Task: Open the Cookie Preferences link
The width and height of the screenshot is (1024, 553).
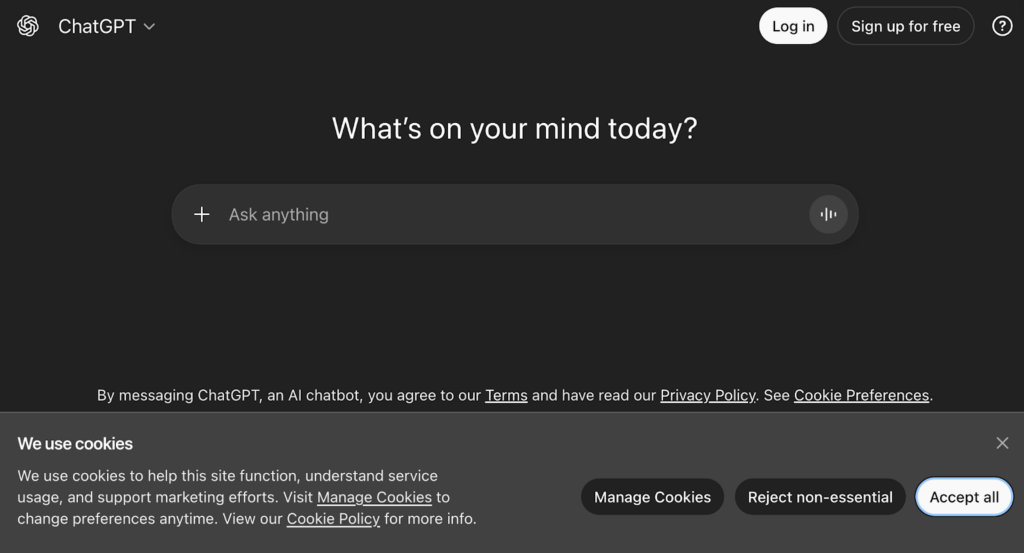Action: pyautogui.click(x=861, y=395)
